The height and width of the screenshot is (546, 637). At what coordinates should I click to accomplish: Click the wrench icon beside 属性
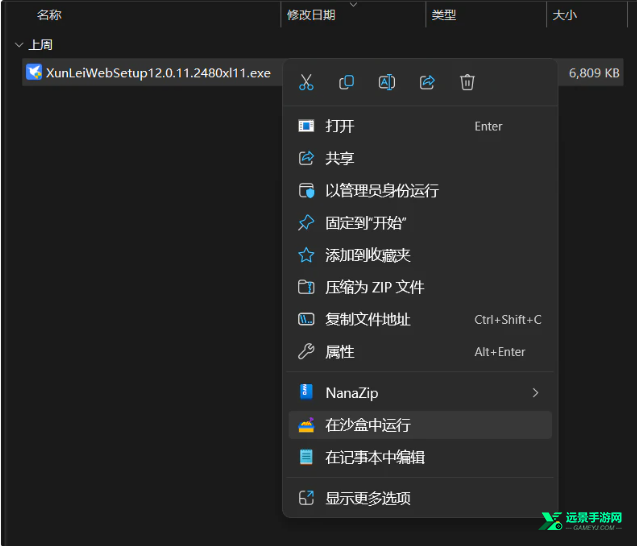coord(306,351)
